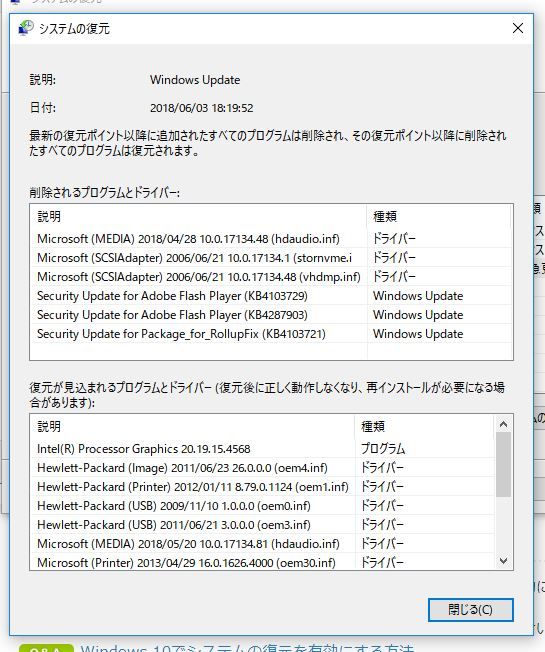Select Security Update for Package_for_RollupFix KB4103721
The width and height of the screenshot is (545, 652).
pyautogui.click(x=271, y=334)
